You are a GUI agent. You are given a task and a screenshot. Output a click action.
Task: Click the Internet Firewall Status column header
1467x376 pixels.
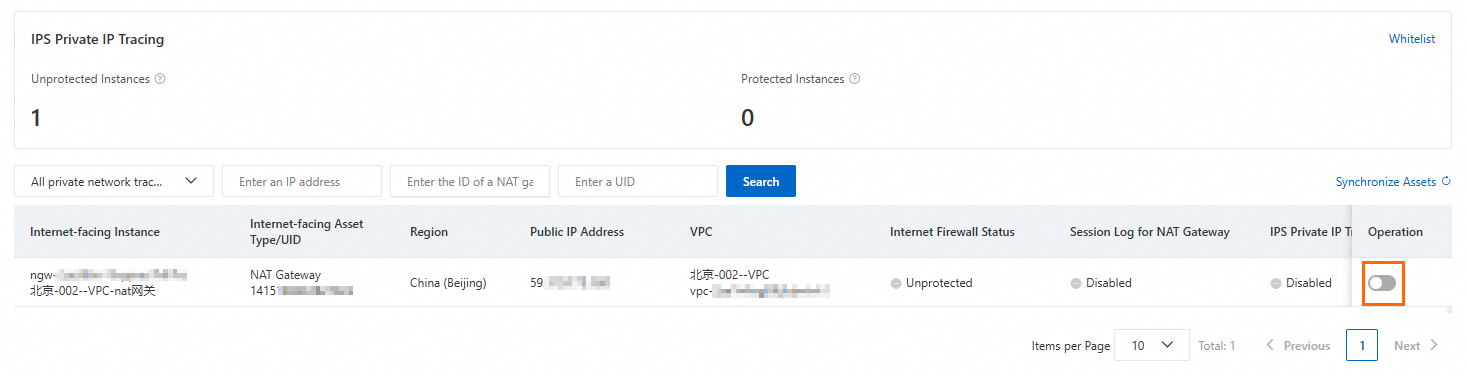(x=952, y=232)
